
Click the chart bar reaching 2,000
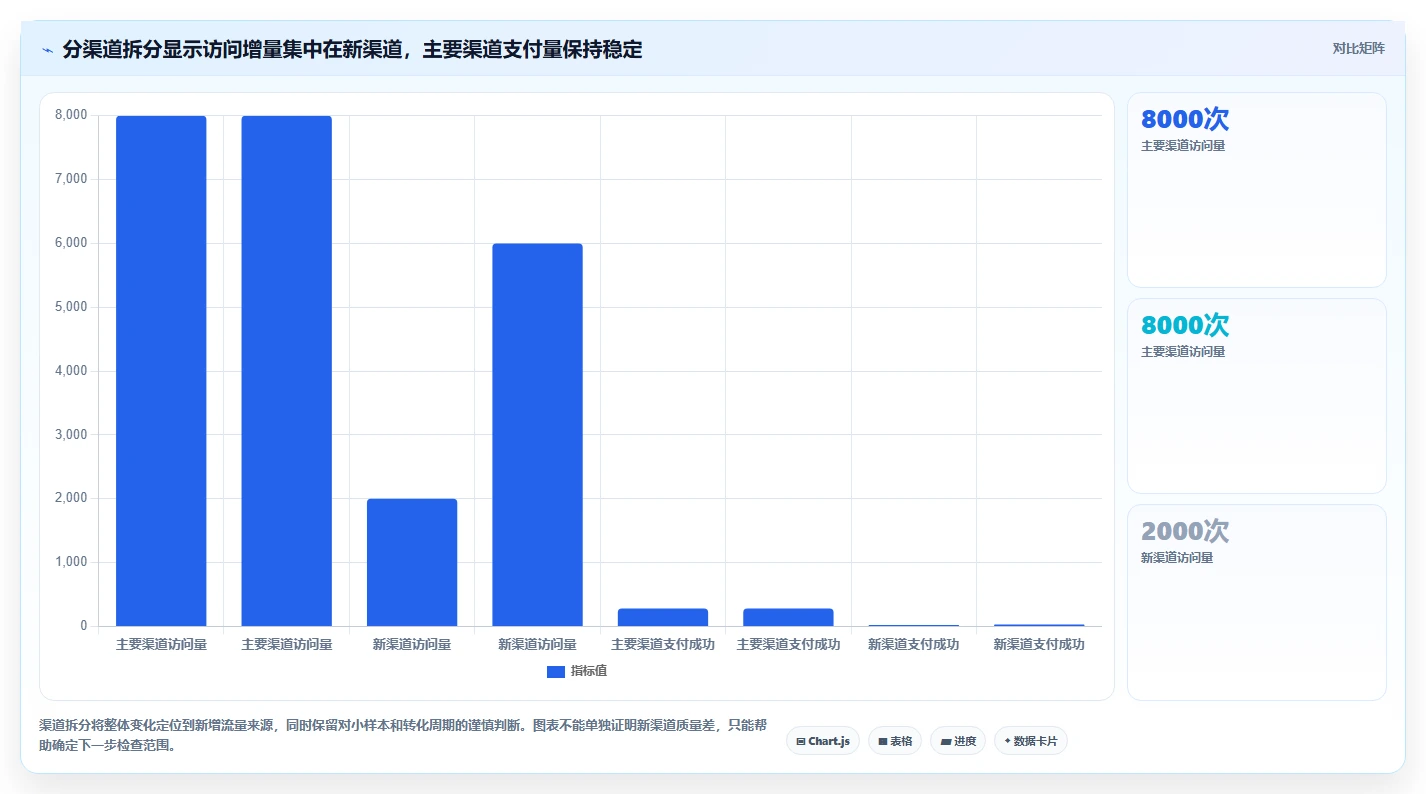412,563
